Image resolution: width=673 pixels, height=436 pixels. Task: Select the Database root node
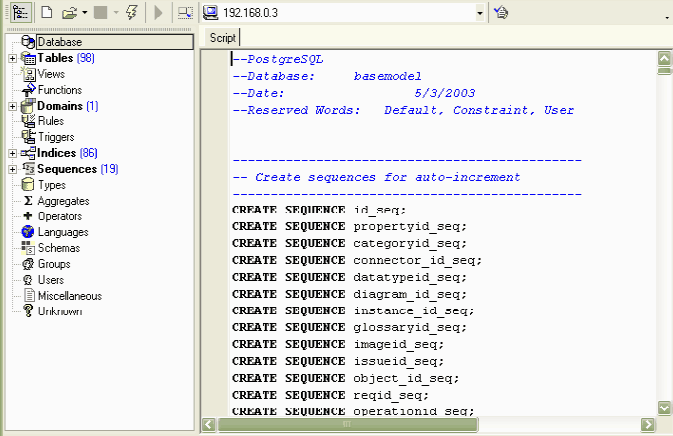[x=115, y=42]
